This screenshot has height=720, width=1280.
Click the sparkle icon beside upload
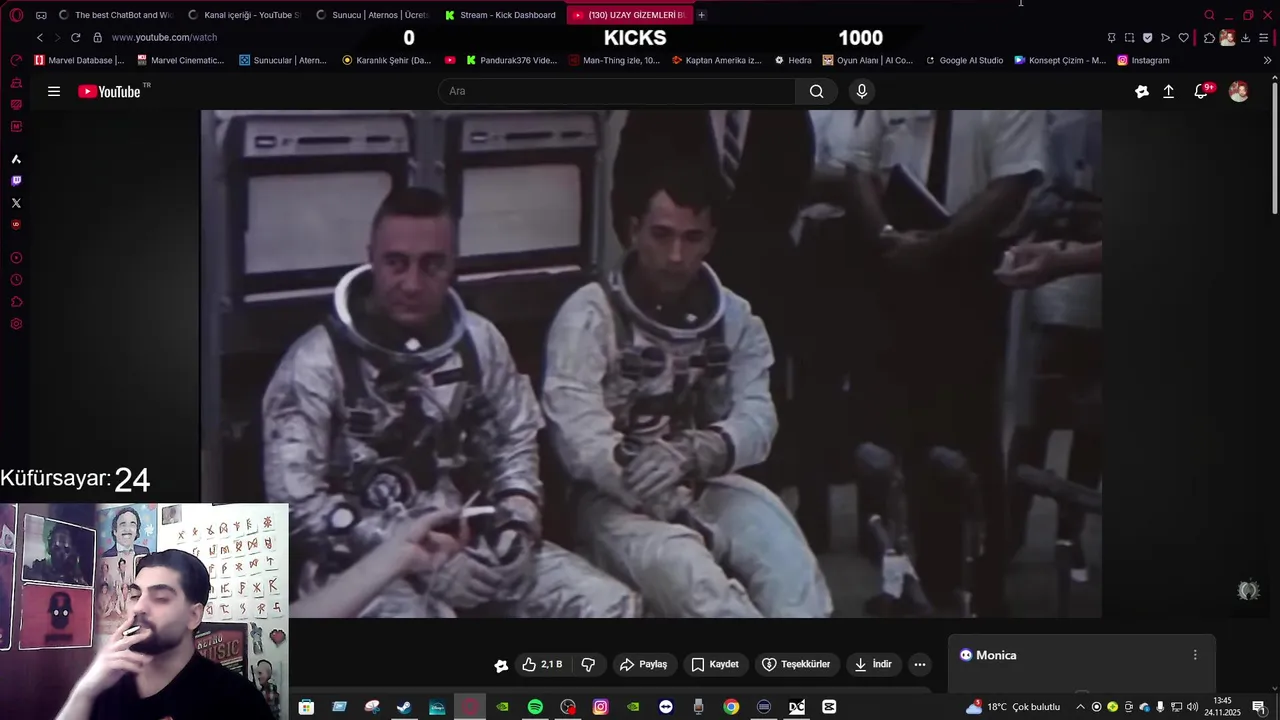(x=1142, y=91)
